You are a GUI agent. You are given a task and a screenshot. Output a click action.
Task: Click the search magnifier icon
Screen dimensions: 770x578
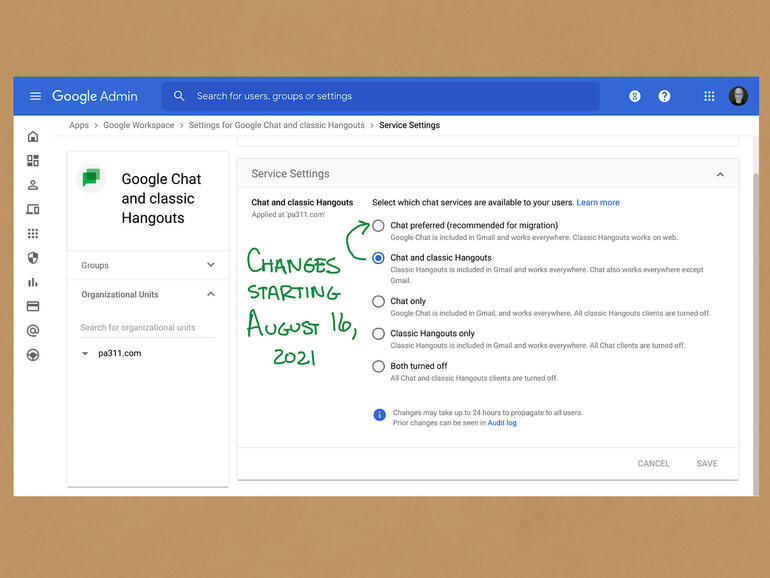179,96
